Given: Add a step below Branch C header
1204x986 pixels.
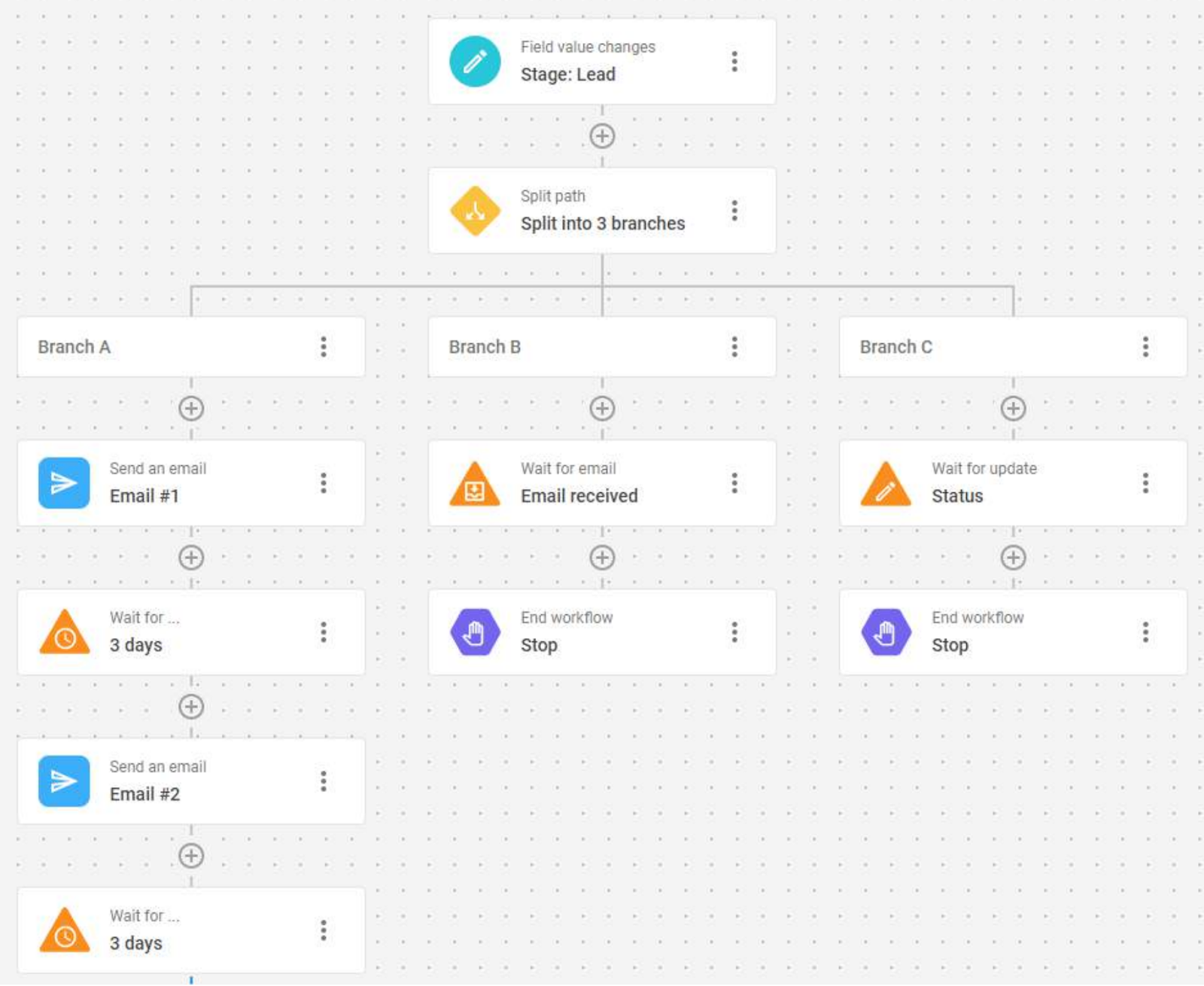Looking at the screenshot, I should pos(1013,409).
